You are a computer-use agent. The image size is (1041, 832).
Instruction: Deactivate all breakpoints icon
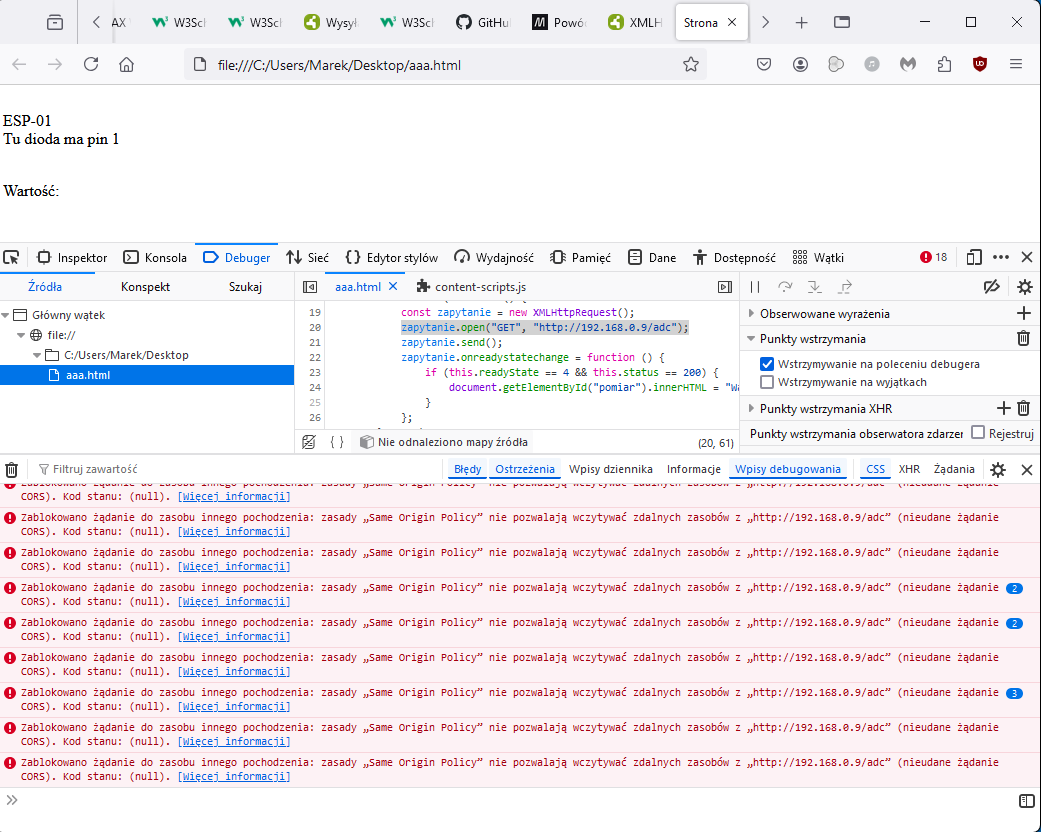tap(992, 287)
